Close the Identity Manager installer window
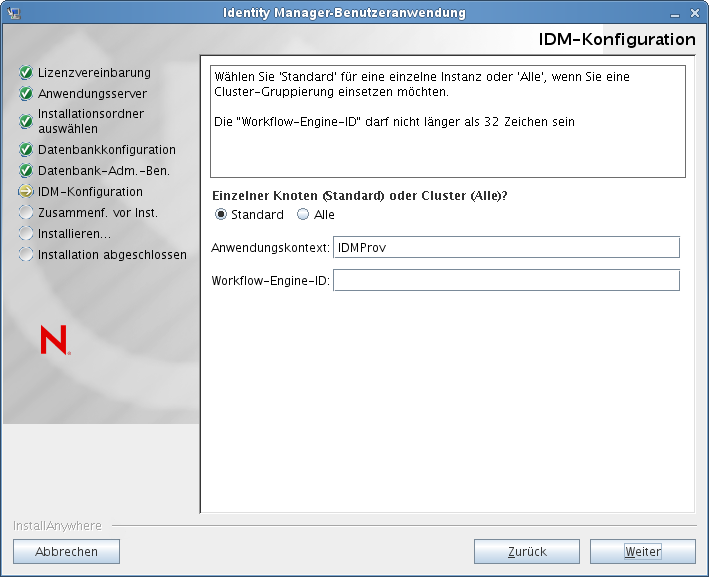 pyautogui.click(x=695, y=14)
